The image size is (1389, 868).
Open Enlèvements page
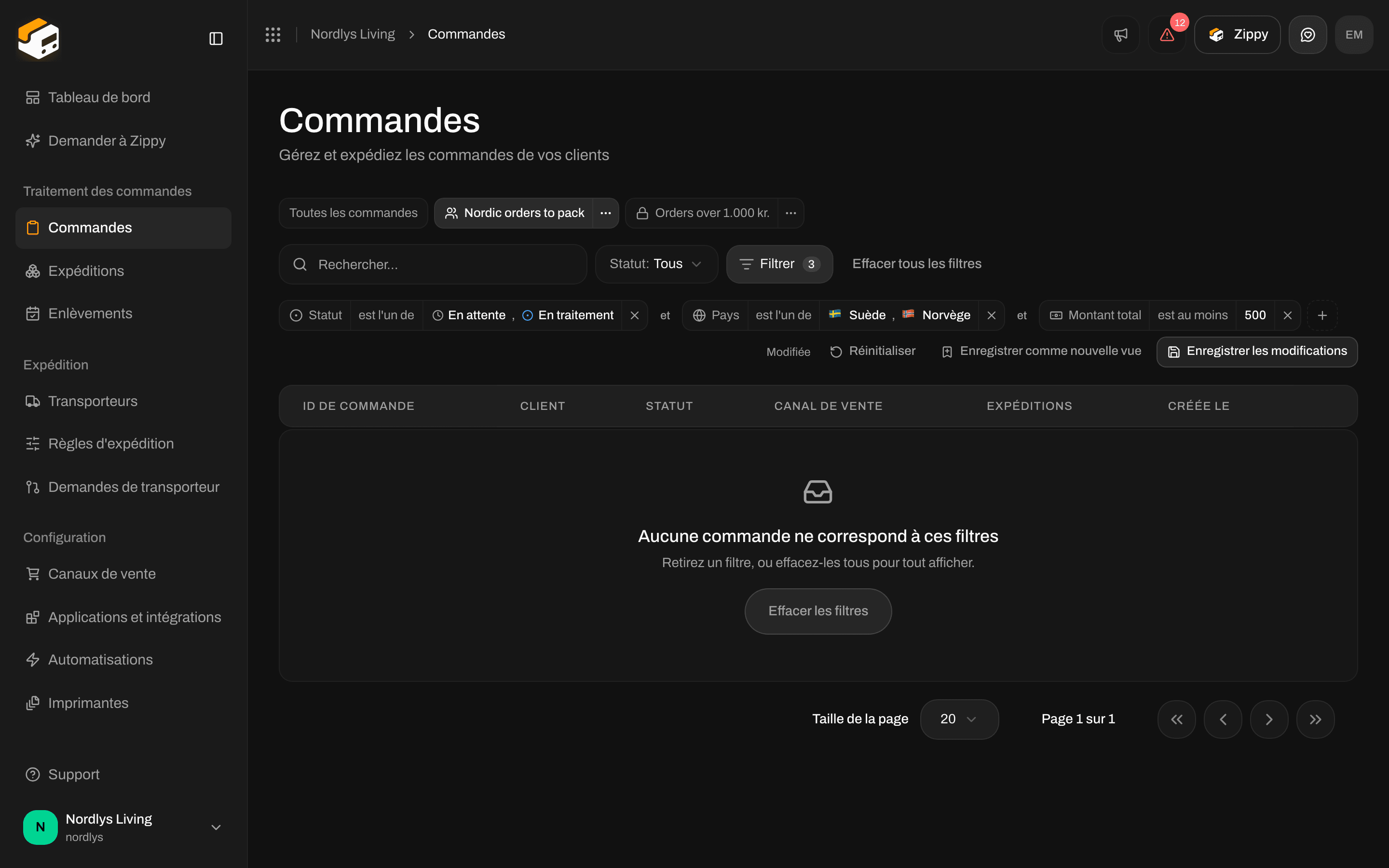pos(123,313)
